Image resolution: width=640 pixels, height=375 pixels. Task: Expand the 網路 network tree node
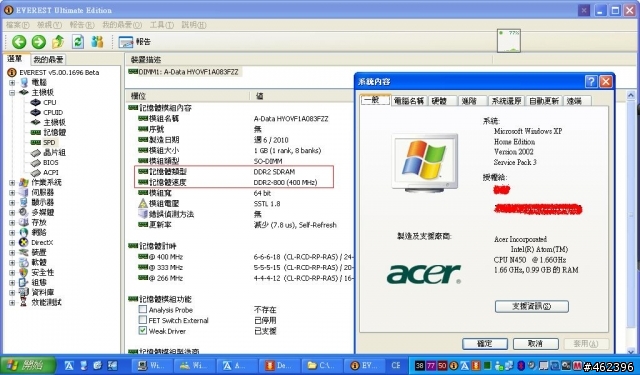(x=12, y=232)
